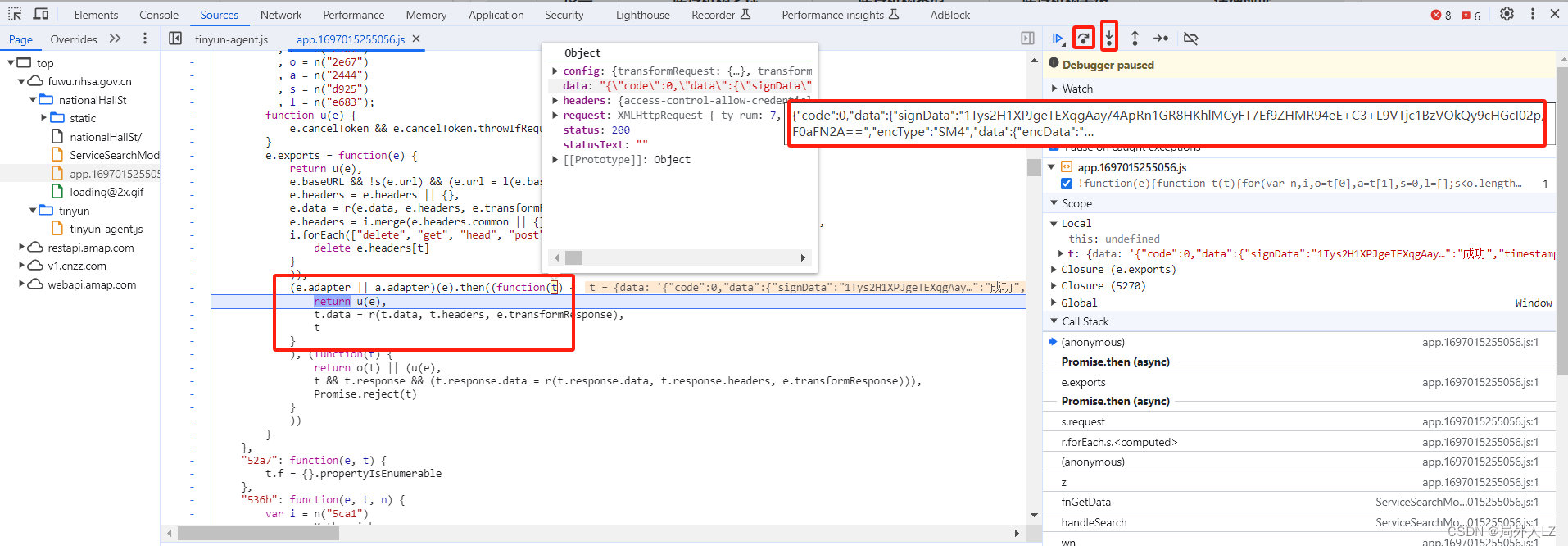The width and height of the screenshot is (1568, 546).
Task: Expand v1.cnzz.com domain
Action: [21, 266]
